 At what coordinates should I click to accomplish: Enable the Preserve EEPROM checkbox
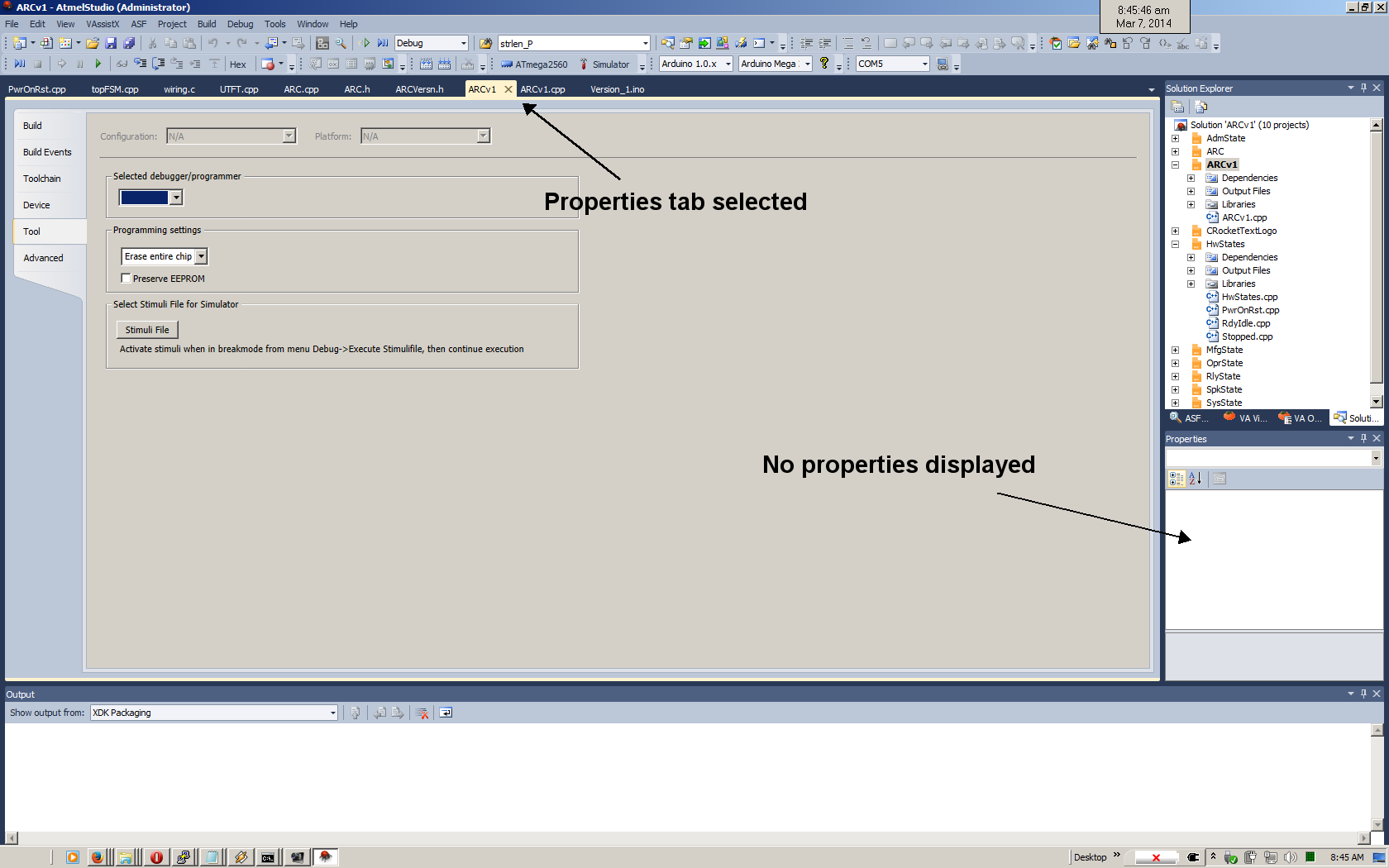[x=126, y=279]
